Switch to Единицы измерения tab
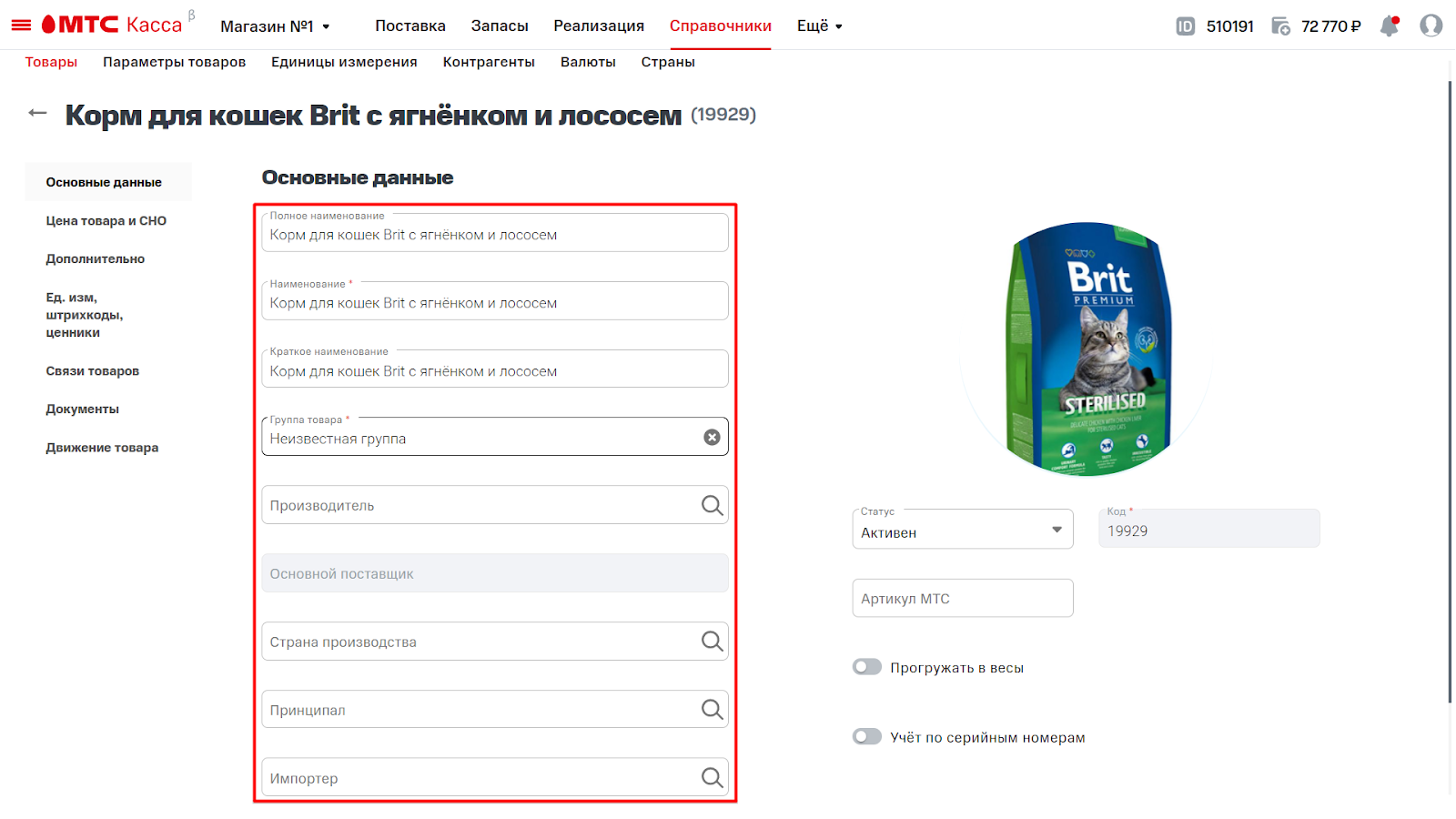1456x819 pixels. click(x=344, y=62)
